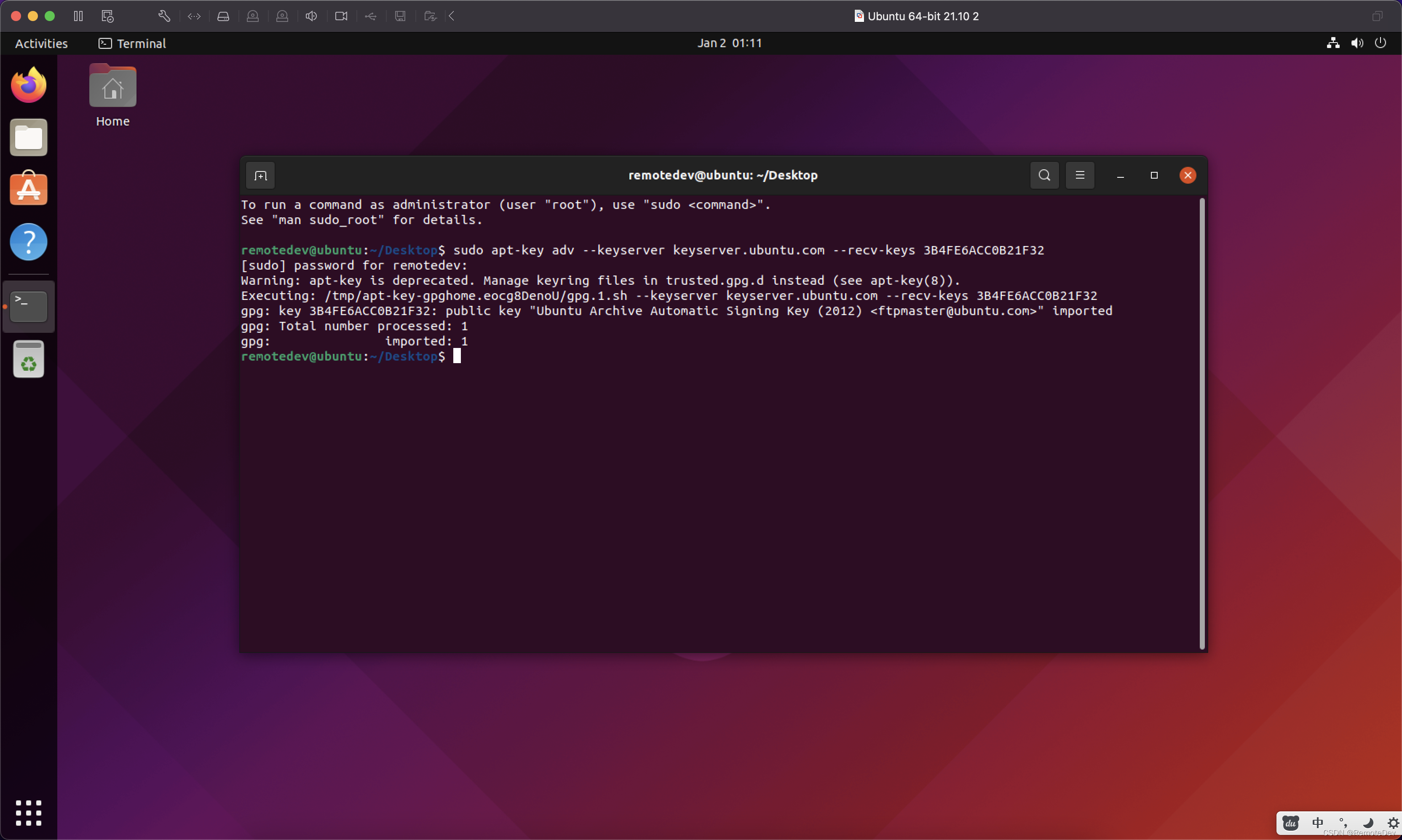
Task: Open the terminal hamburger menu
Action: click(x=1080, y=176)
